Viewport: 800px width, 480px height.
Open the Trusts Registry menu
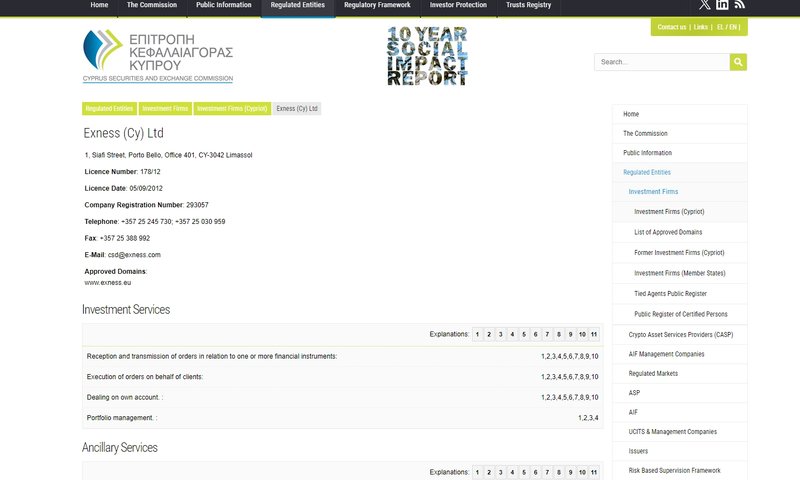pos(528,6)
